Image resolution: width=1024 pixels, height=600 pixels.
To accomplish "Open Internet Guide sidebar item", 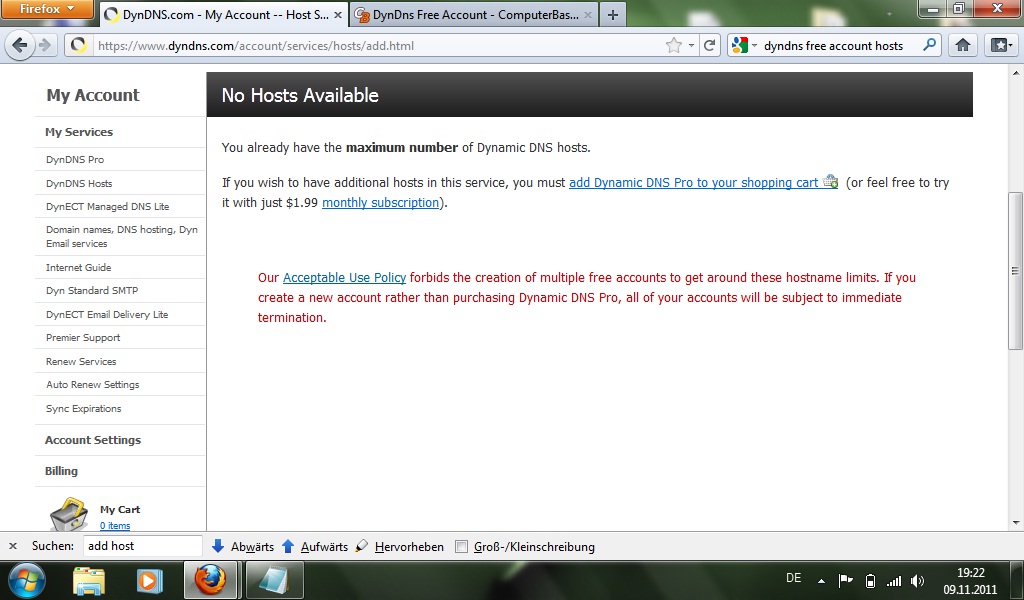I will (78, 267).
